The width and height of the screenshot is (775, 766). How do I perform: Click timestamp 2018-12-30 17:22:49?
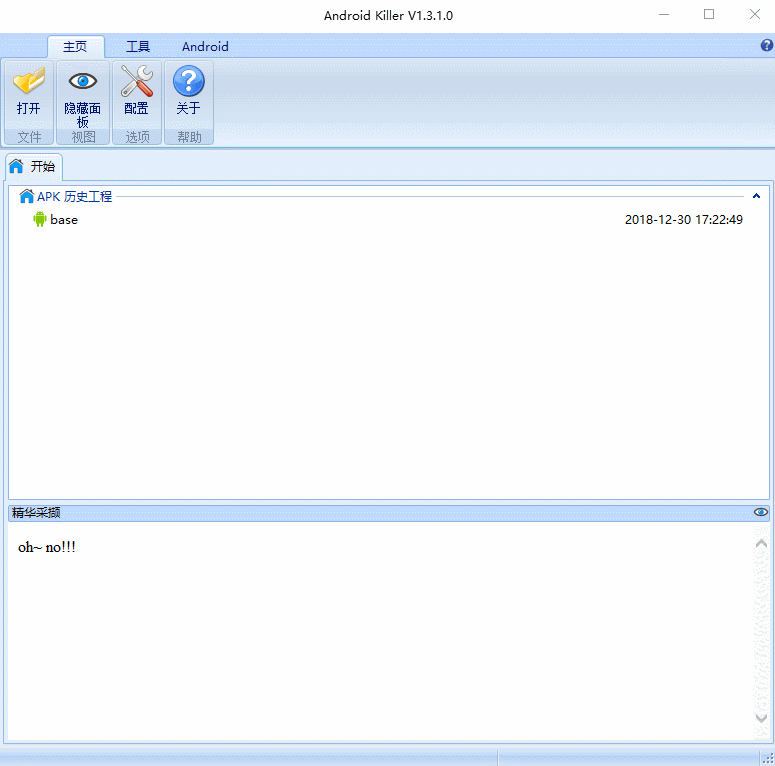pos(684,219)
